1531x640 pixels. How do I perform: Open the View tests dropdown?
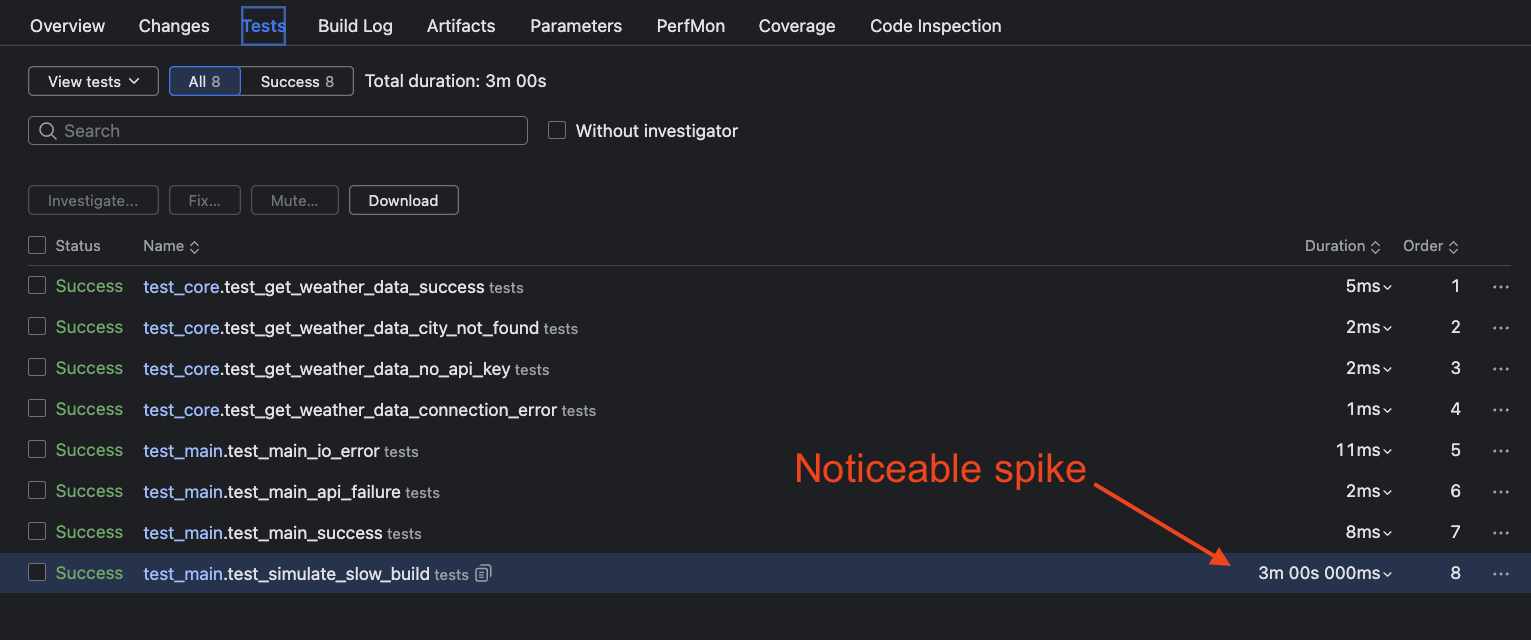click(x=93, y=81)
